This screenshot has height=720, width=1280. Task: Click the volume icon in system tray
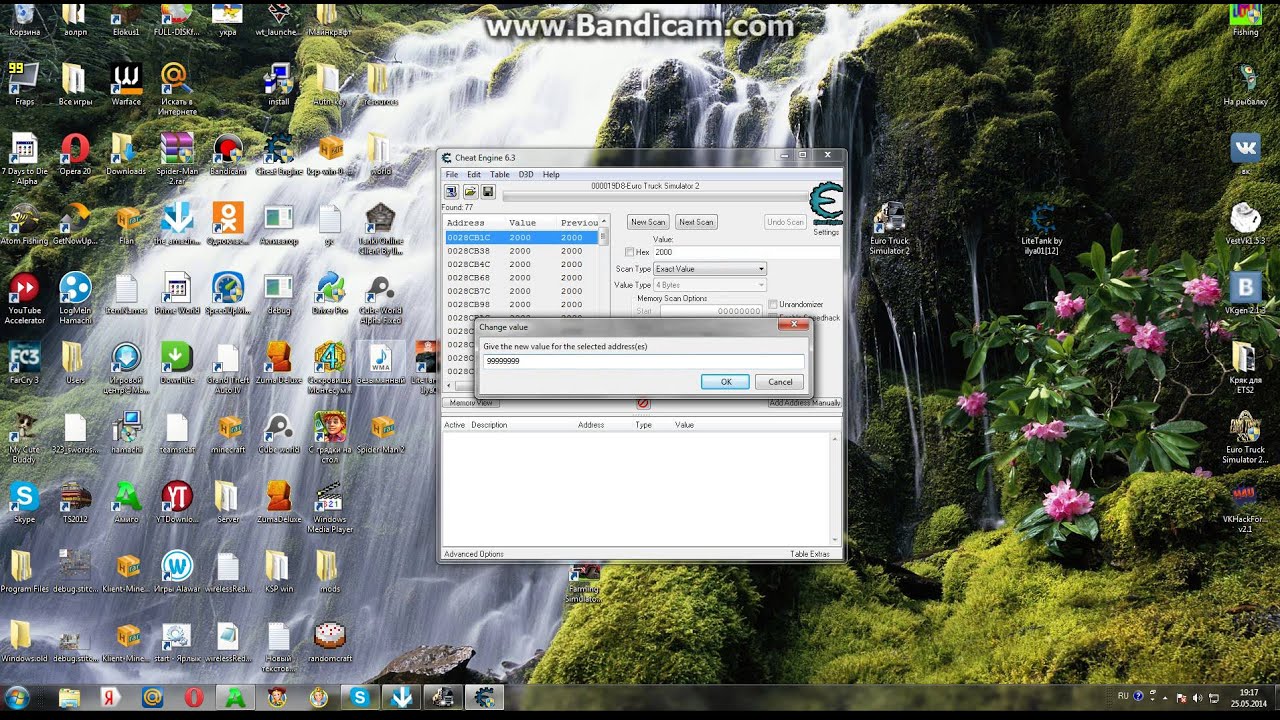[1198, 697]
